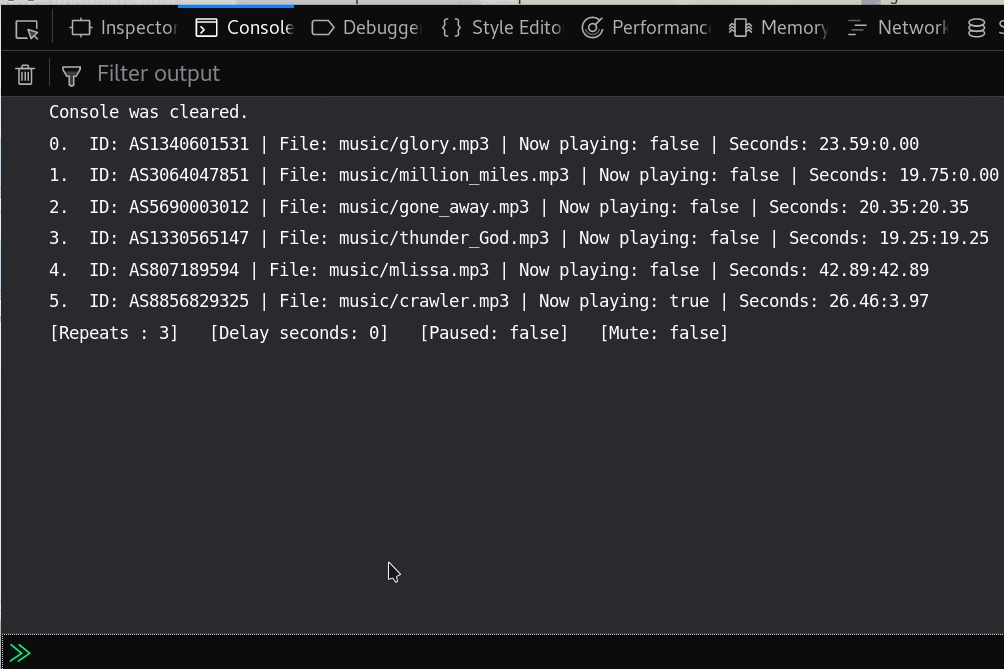Click the funnel filter icon
The image size is (1004, 669).
pyautogui.click(x=71, y=74)
